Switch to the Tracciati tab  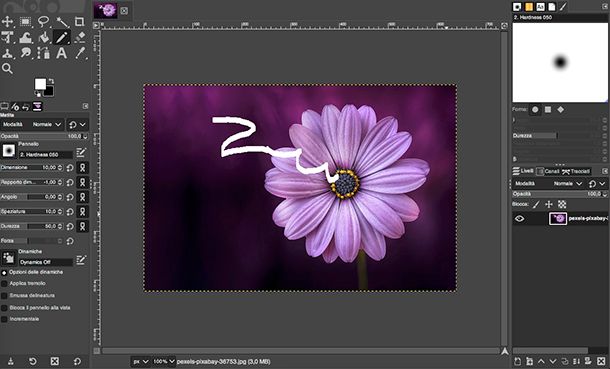click(576, 171)
